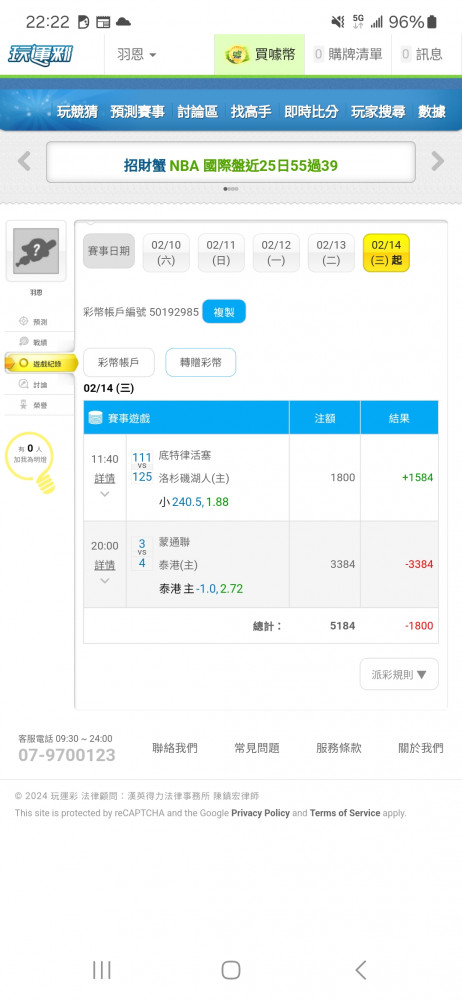This screenshot has width=462, height=1000.
Task: Select 遊戲紀錄 in the sidebar
Action: [x=41, y=363]
